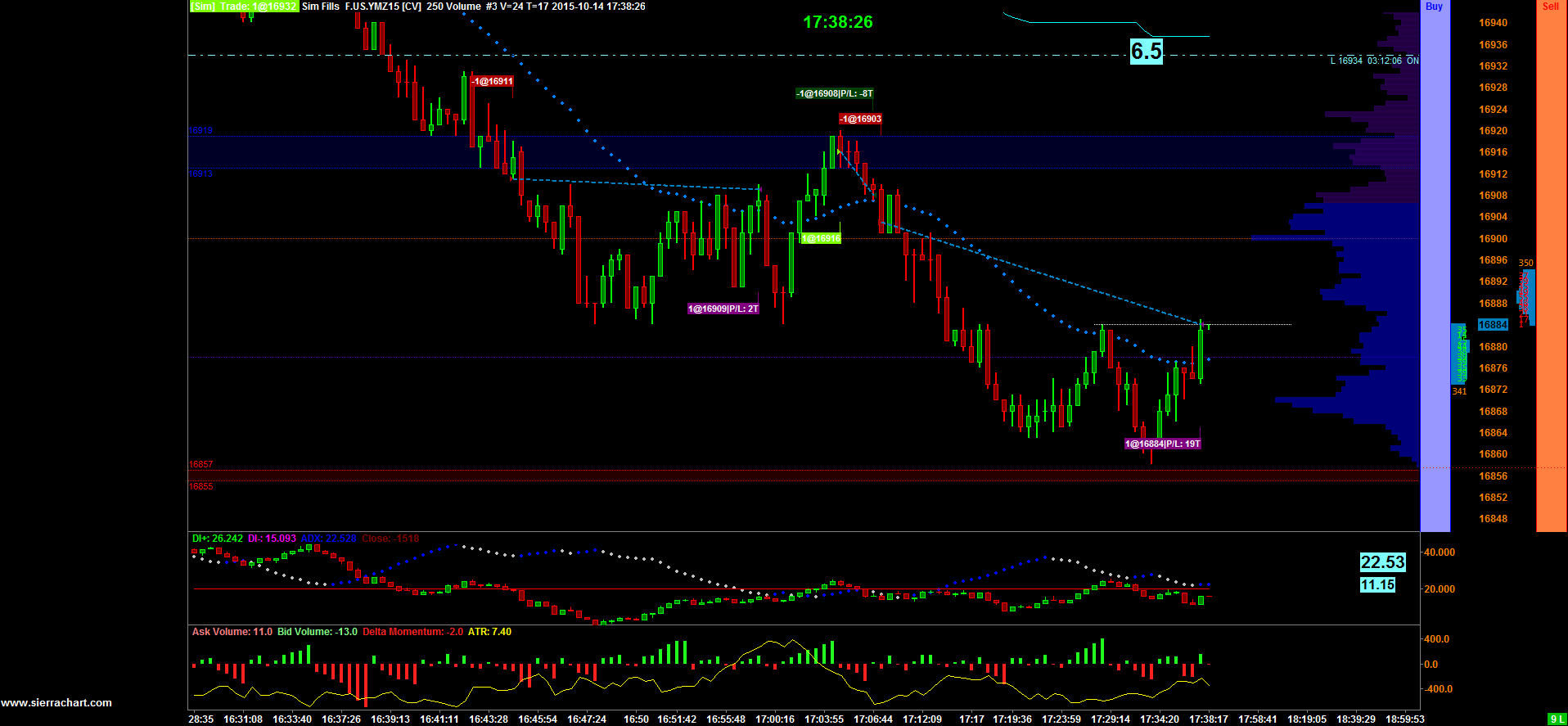
Task: Click price 16848 on the price scale
Action: click(x=1493, y=519)
